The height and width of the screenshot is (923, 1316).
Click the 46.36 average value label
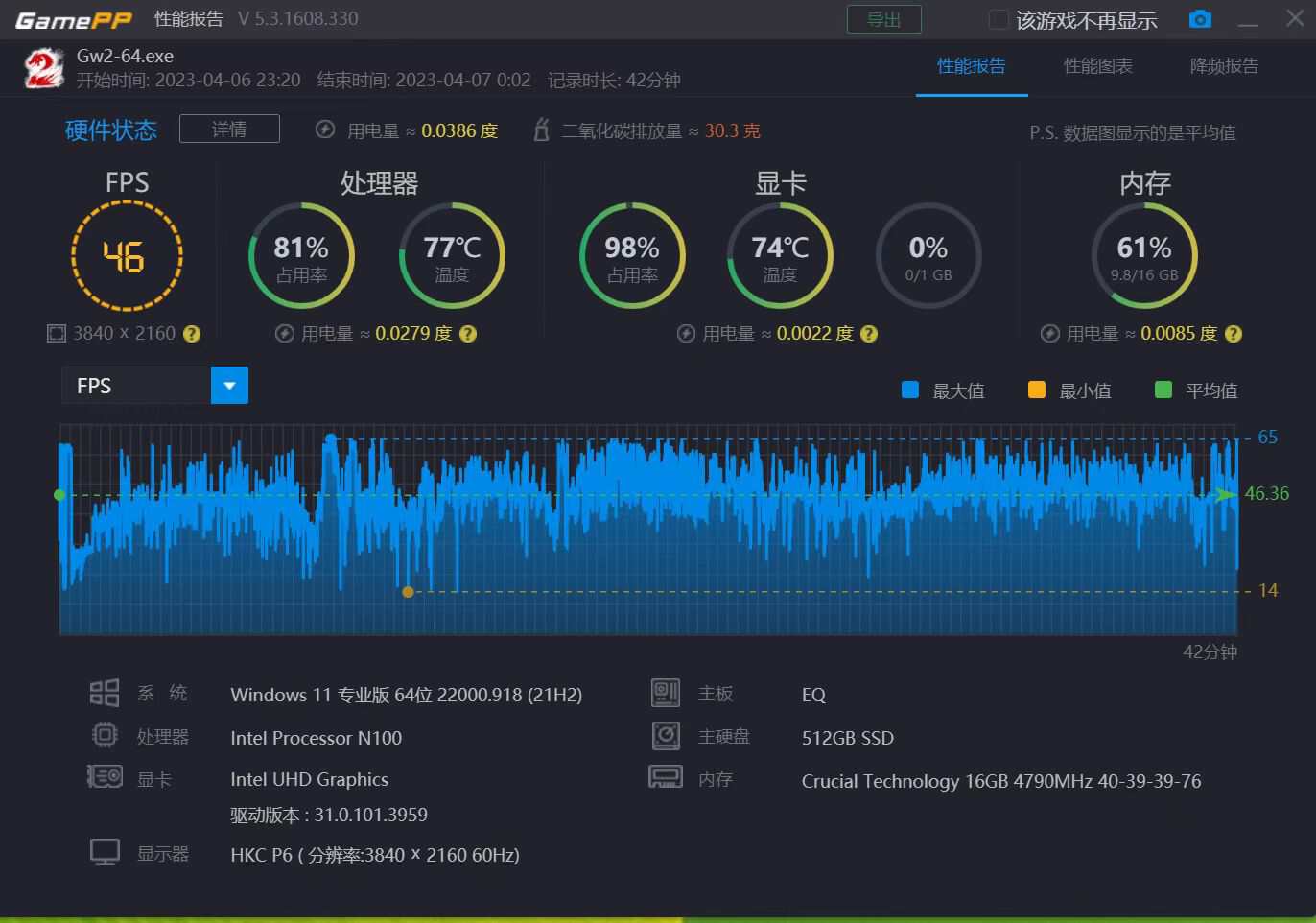pos(1267,494)
